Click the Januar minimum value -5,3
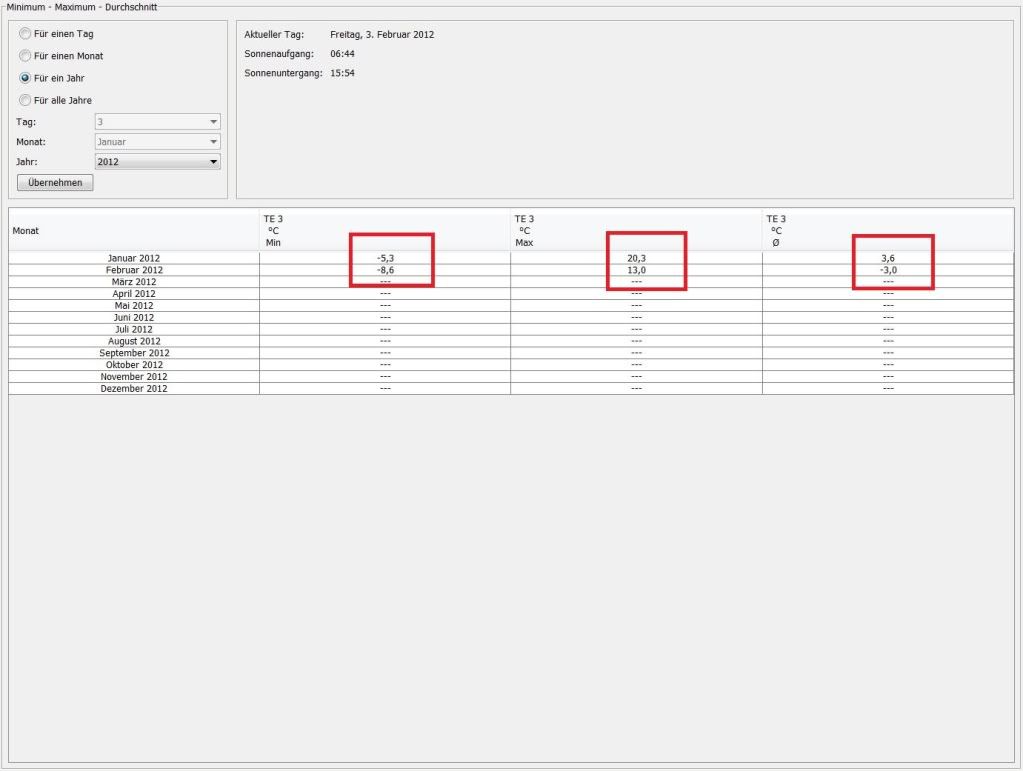1023x771 pixels. pos(385,258)
